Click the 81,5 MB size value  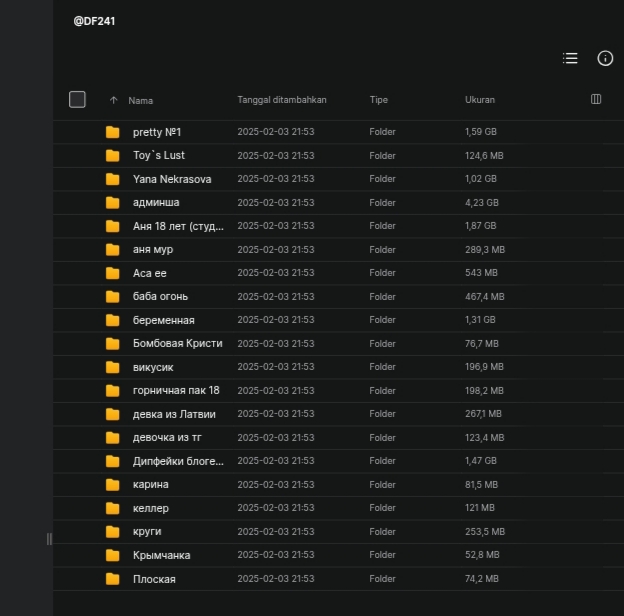[x=481, y=485]
